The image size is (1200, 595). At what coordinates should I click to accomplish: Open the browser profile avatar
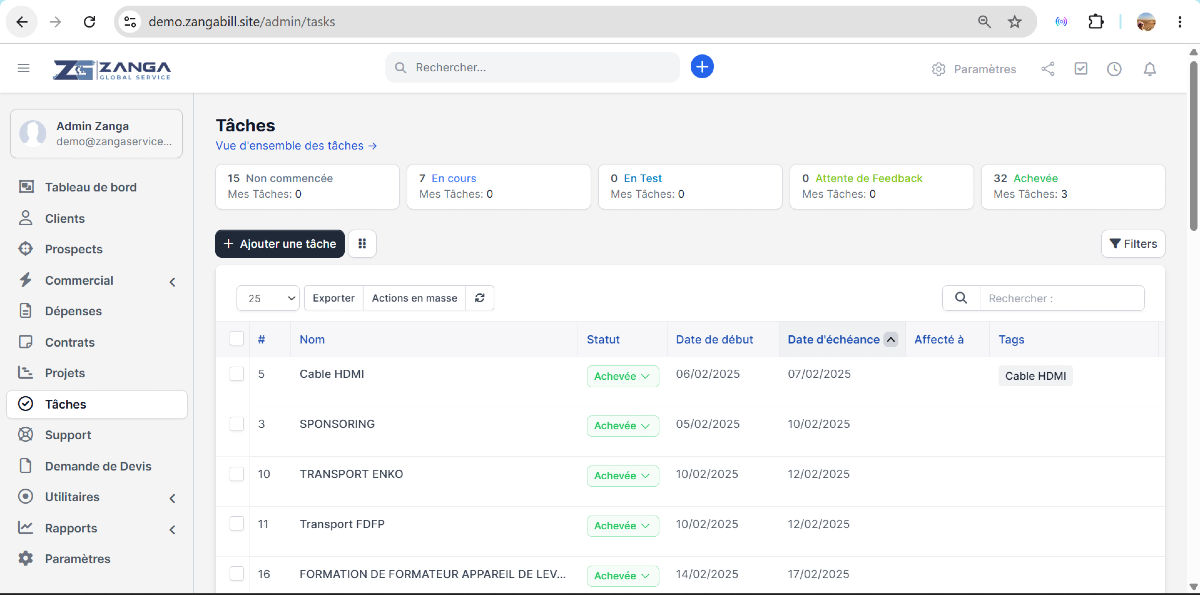(x=1146, y=21)
